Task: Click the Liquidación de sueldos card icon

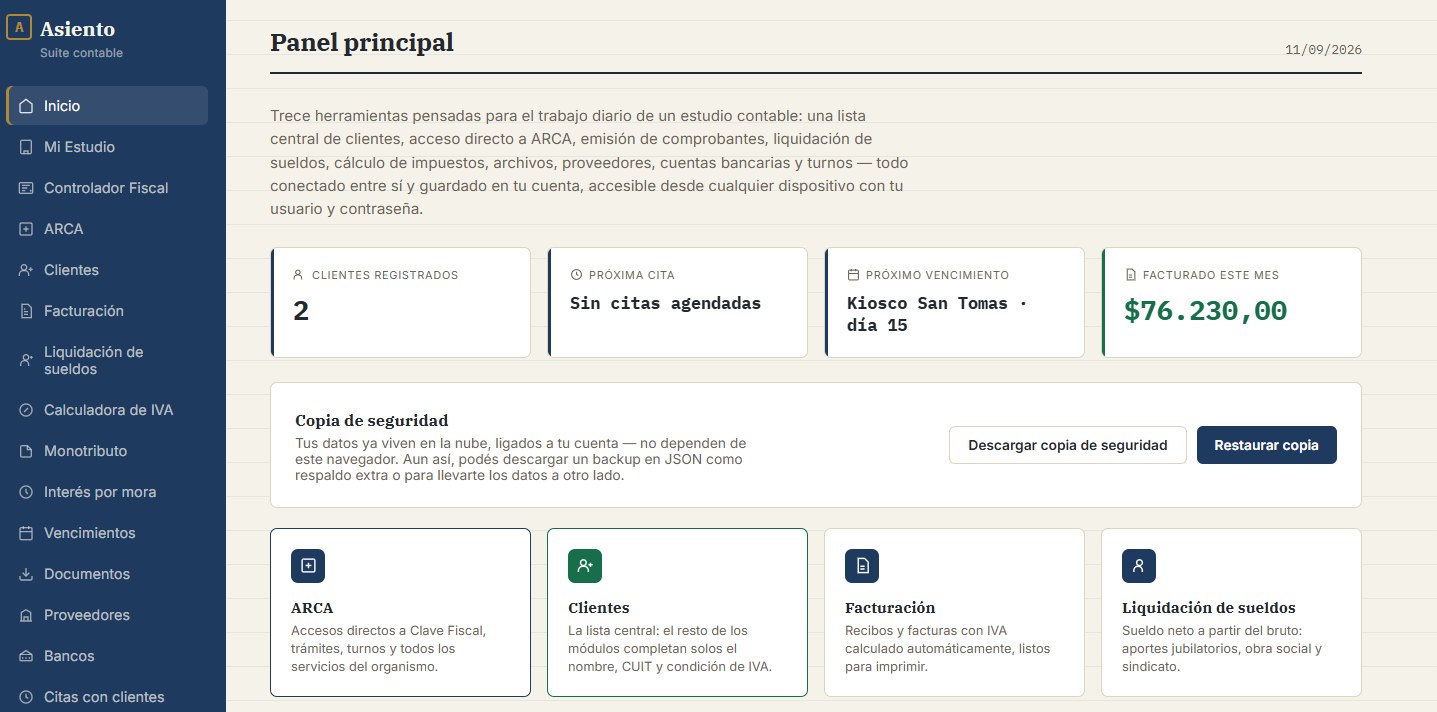Action: click(x=1139, y=566)
